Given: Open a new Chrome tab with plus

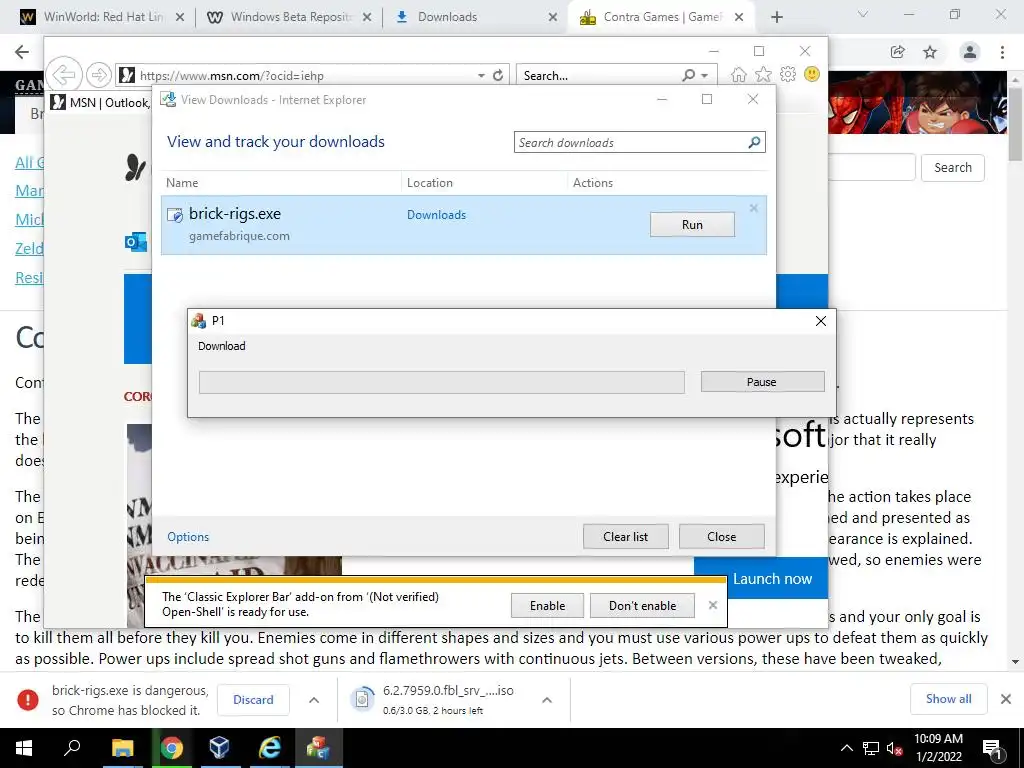Looking at the screenshot, I should click(x=776, y=17).
